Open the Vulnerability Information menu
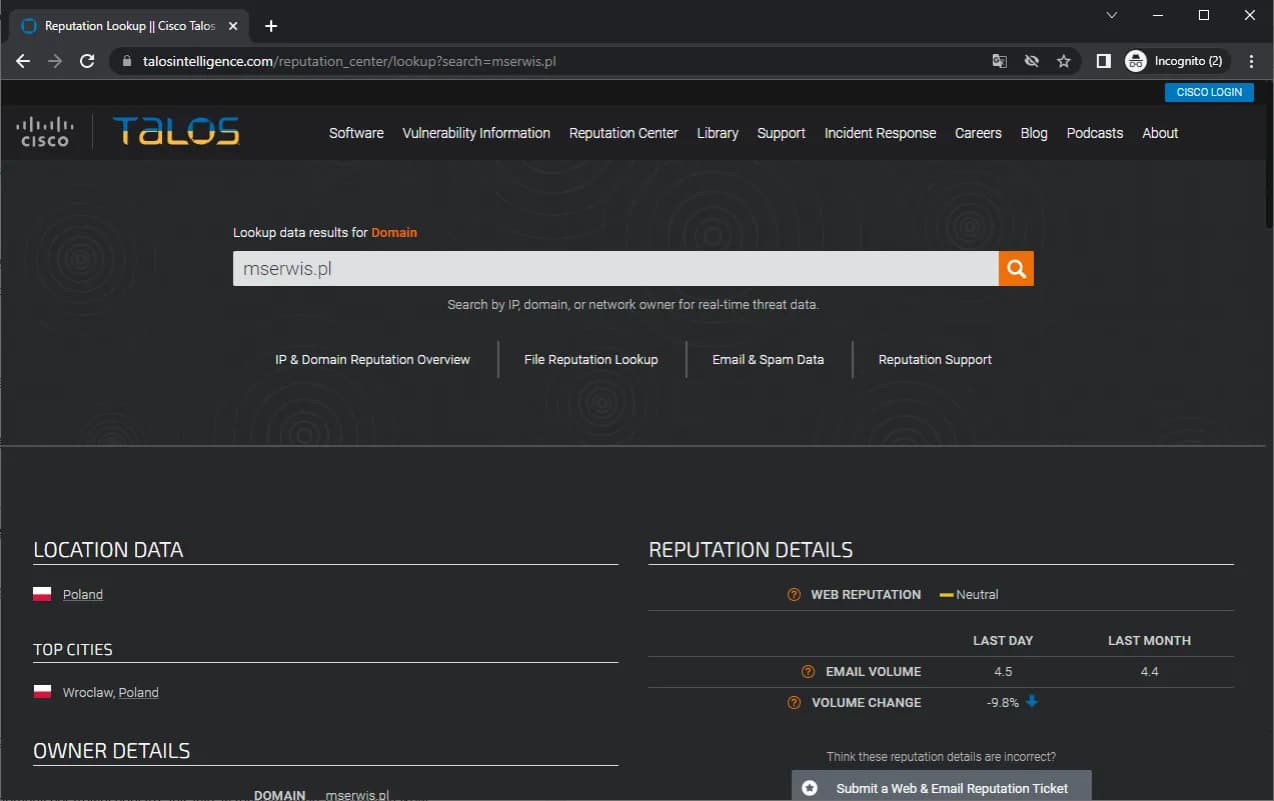The height and width of the screenshot is (801, 1274). tap(476, 133)
